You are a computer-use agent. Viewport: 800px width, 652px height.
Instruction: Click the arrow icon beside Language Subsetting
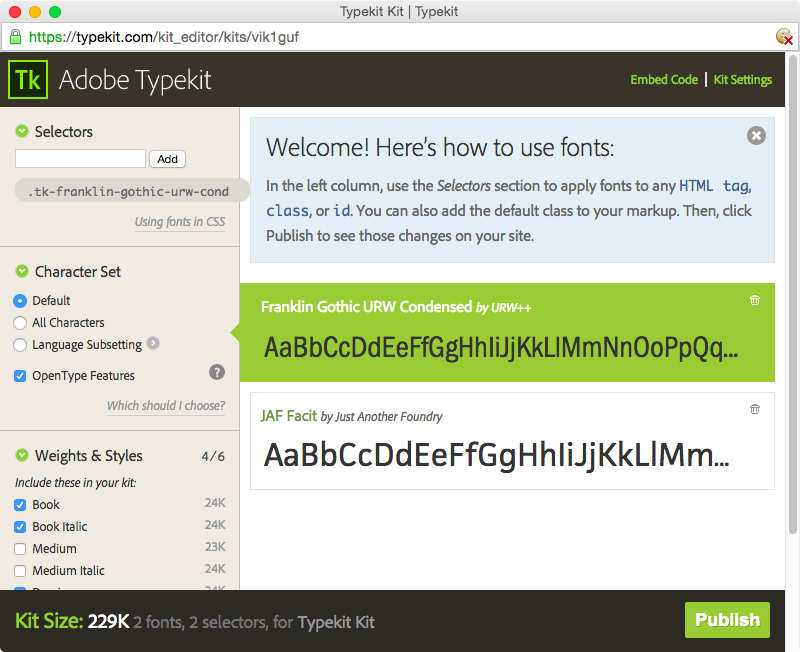pyautogui.click(x=153, y=343)
